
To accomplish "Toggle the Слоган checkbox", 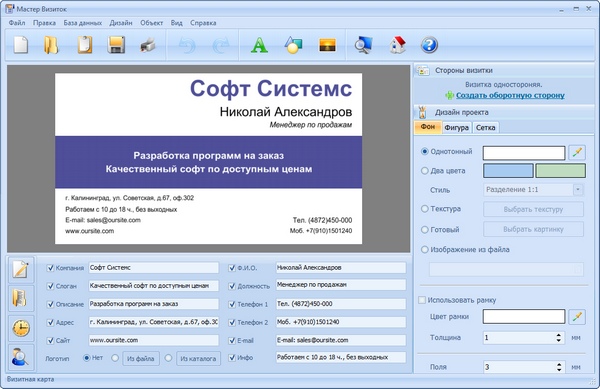I will [x=50, y=286].
